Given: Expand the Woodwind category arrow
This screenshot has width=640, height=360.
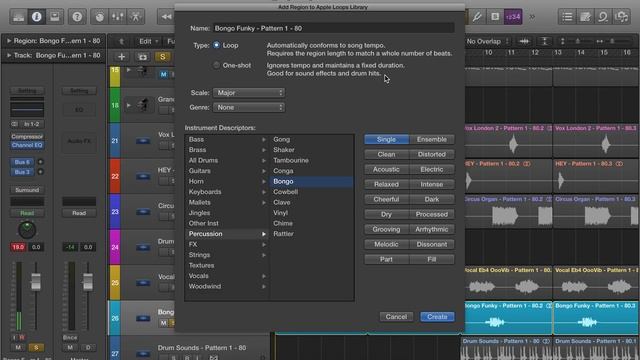Looking at the screenshot, I should click(264, 287).
